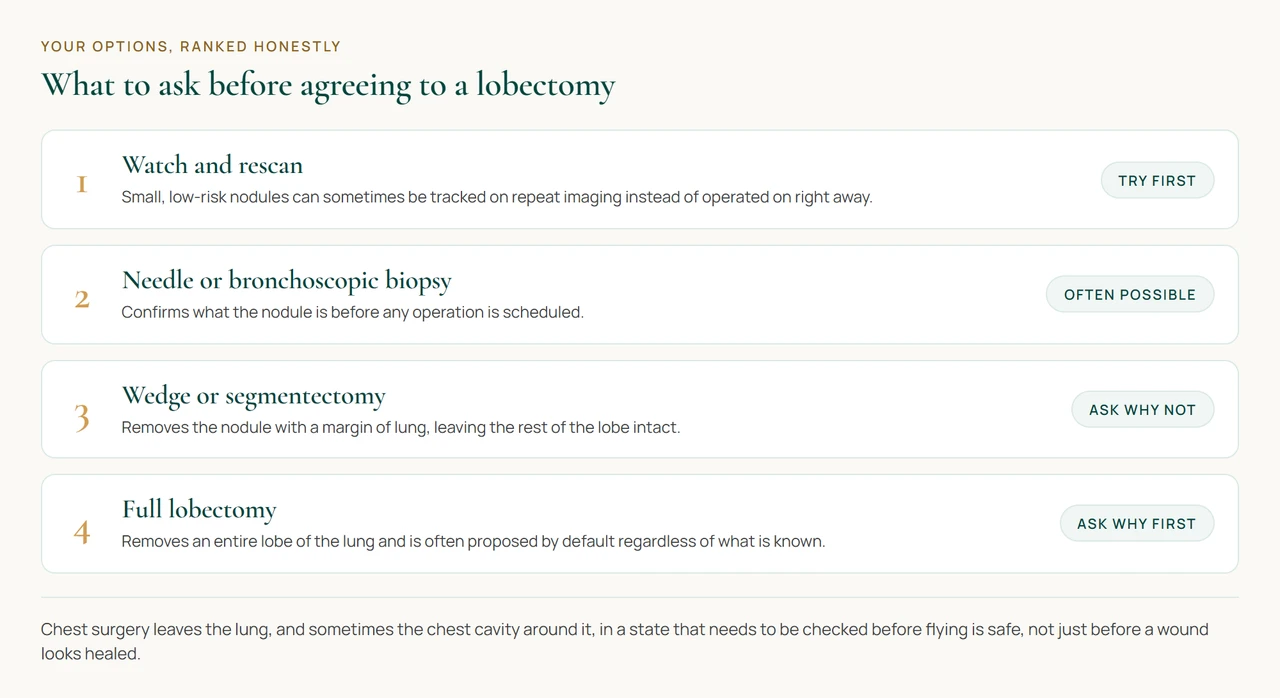Click the TRY FIRST badge
Viewport: 1280px width, 698px height.
pyautogui.click(x=1157, y=180)
